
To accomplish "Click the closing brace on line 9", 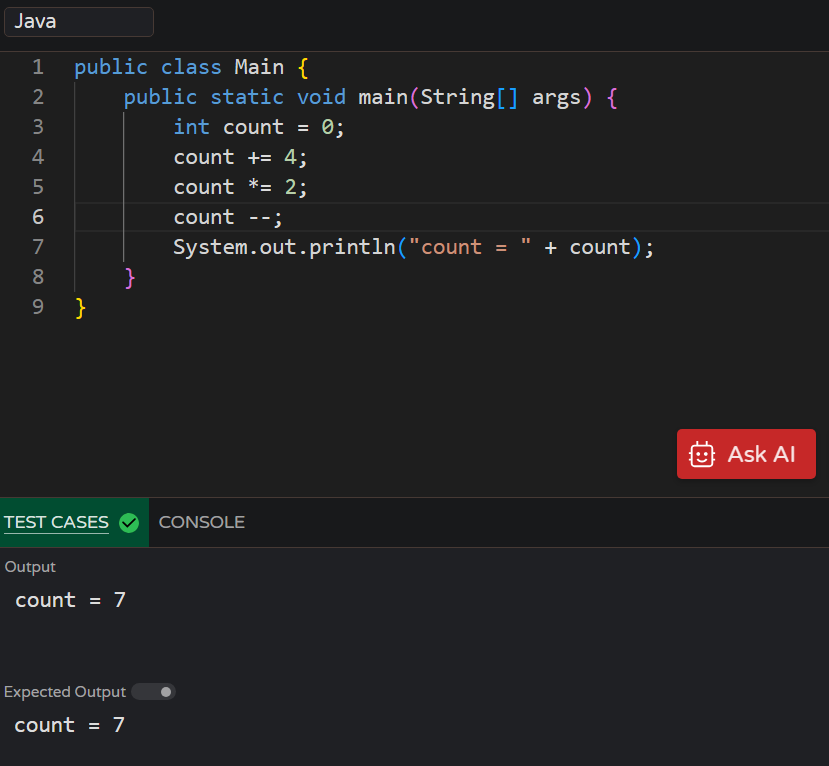I will point(79,306).
